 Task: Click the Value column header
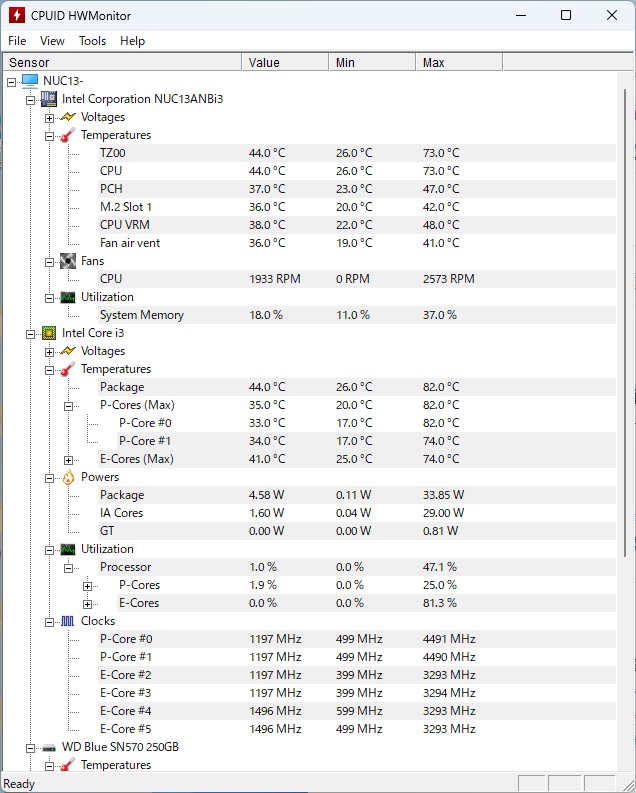click(x=286, y=62)
